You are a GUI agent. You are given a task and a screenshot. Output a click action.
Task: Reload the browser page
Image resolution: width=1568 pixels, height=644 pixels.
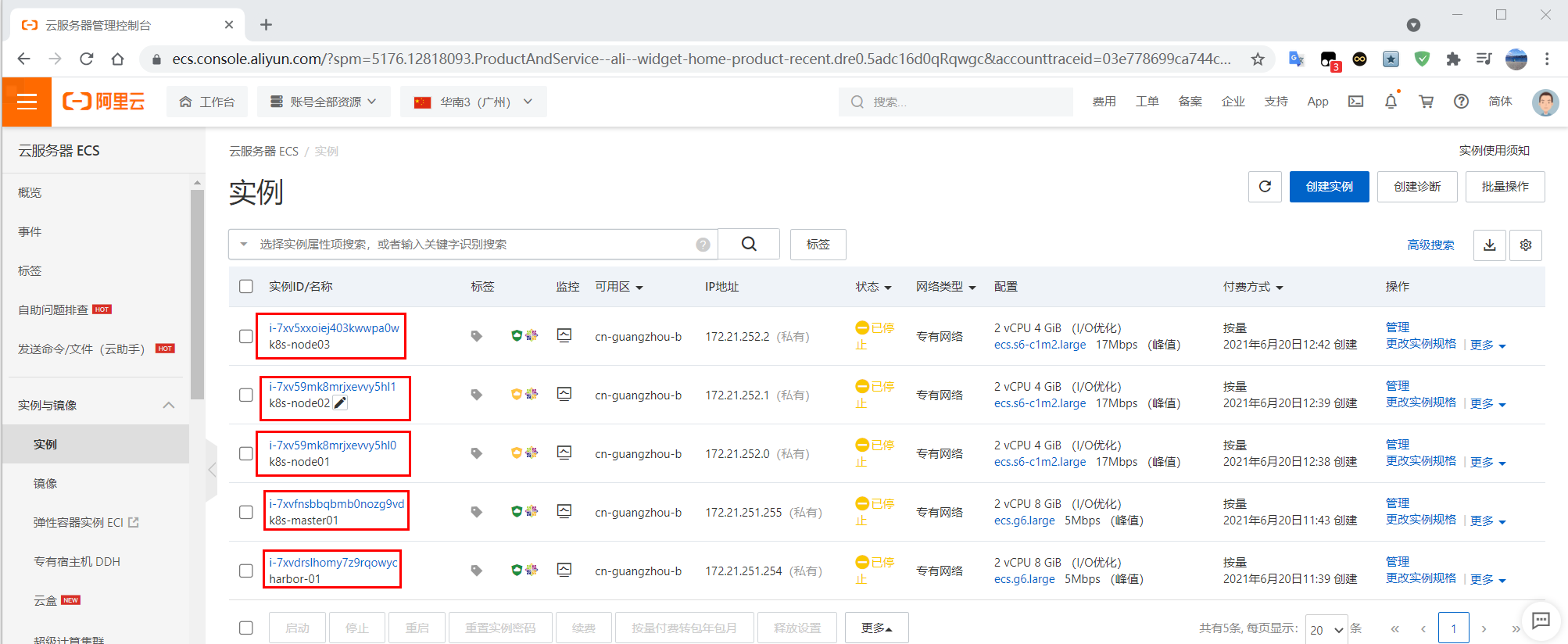[x=87, y=59]
